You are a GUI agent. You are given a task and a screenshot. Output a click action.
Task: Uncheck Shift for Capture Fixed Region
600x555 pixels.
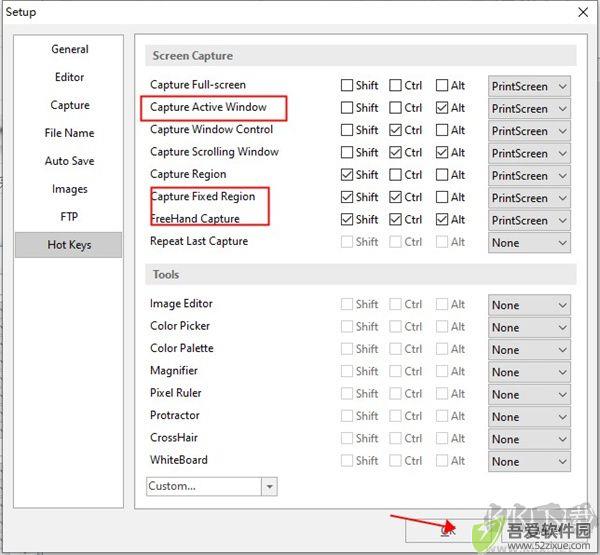(x=347, y=197)
